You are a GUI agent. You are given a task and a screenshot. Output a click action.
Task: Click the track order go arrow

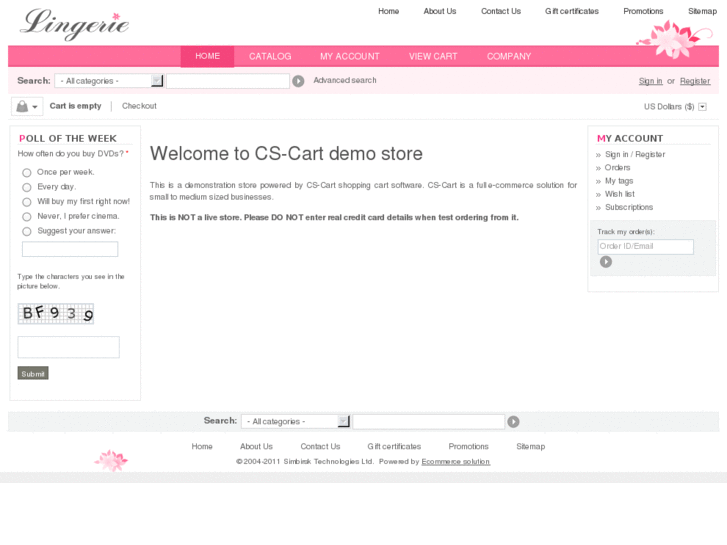tap(606, 262)
